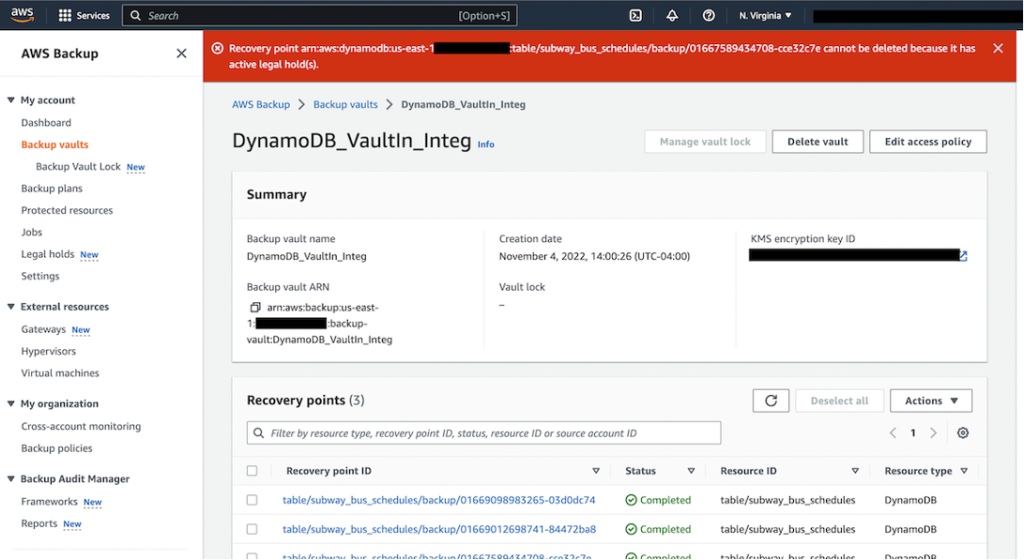This screenshot has width=1024, height=560.
Task: Collapse the External resources section
Action: coord(11,307)
